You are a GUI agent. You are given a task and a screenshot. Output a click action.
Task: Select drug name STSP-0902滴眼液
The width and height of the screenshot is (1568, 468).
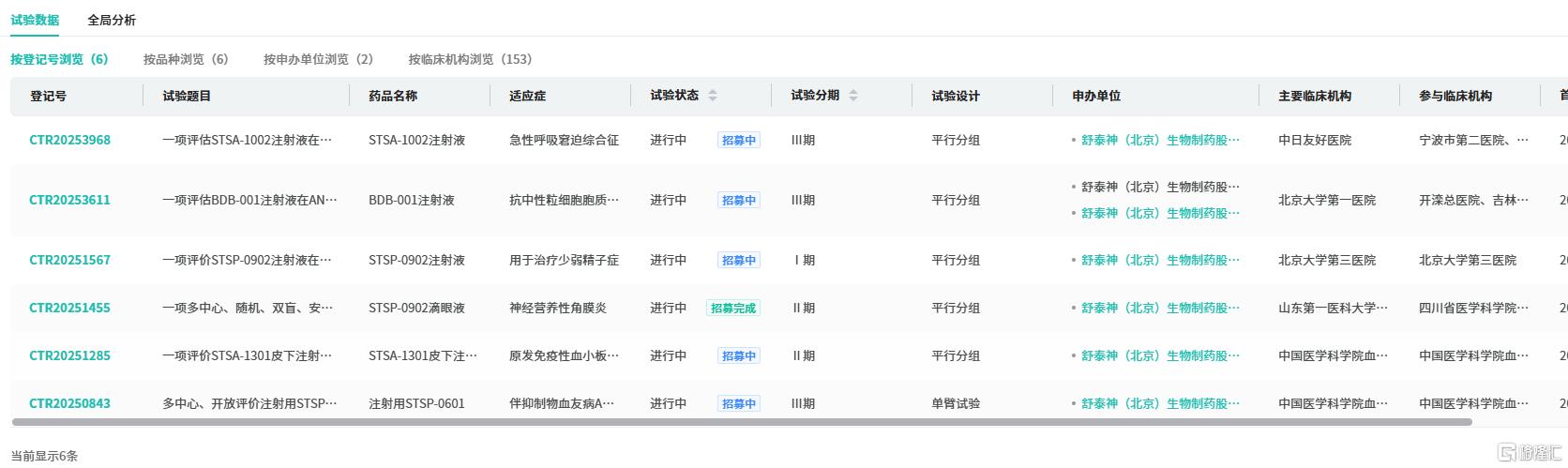(416, 308)
